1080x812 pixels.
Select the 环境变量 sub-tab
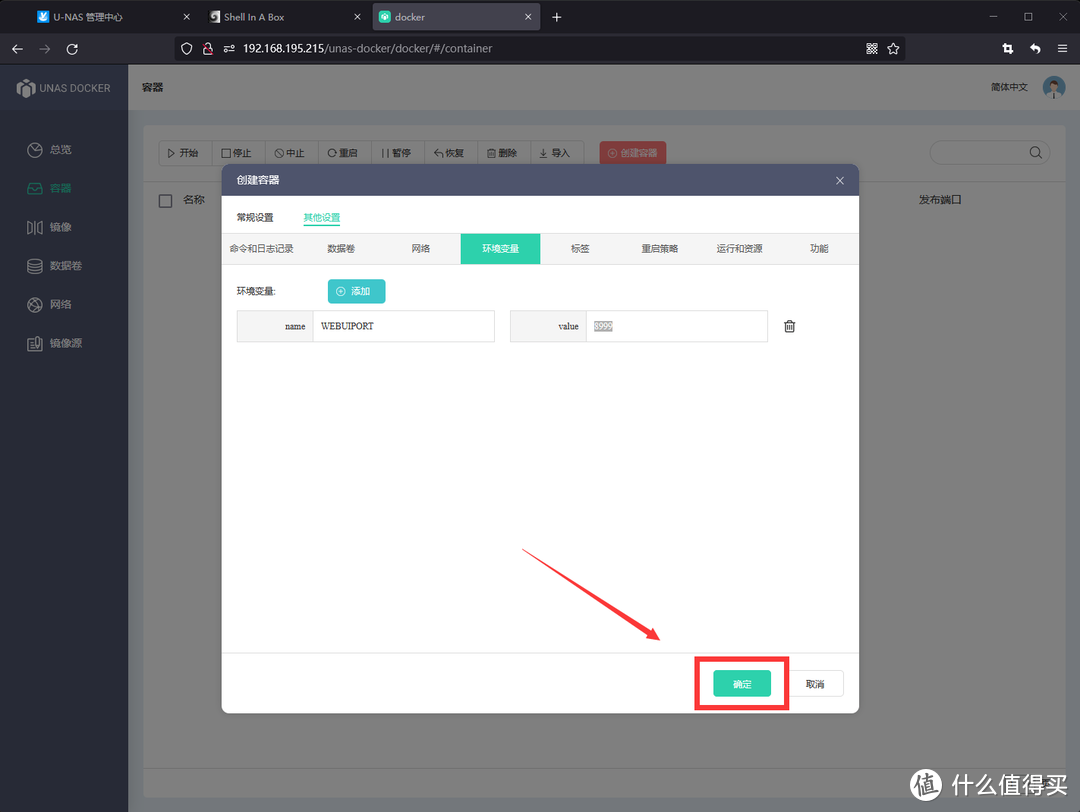coord(500,249)
